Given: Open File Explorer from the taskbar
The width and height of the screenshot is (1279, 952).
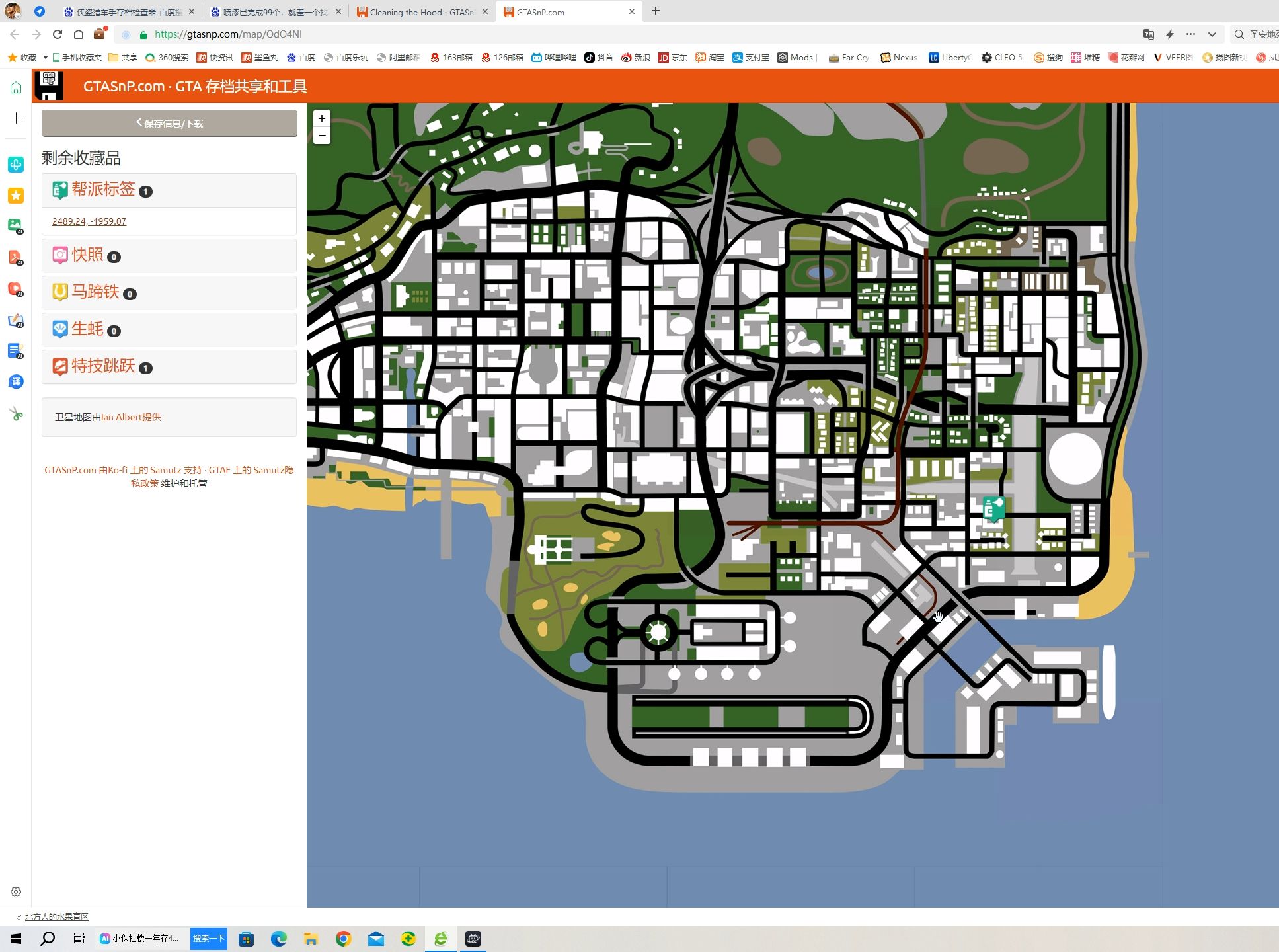Looking at the screenshot, I should point(311,938).
